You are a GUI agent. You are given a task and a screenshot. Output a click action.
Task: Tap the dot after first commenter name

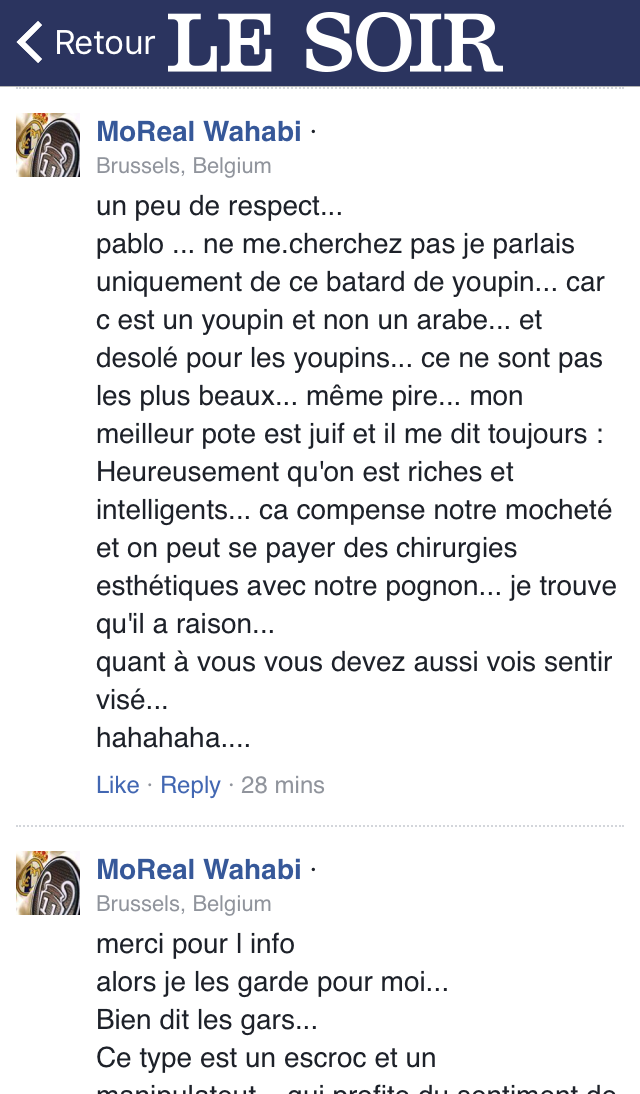313,131
